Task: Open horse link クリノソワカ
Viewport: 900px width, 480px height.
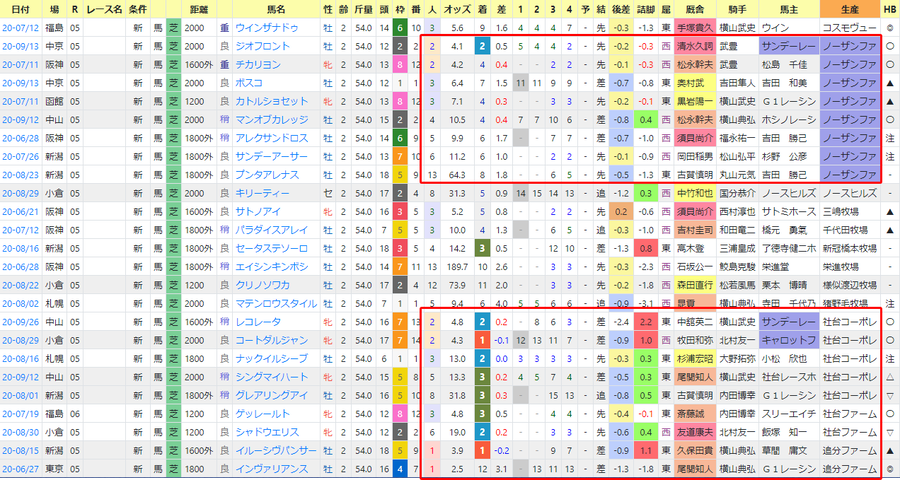Action: tap(262, 285)
